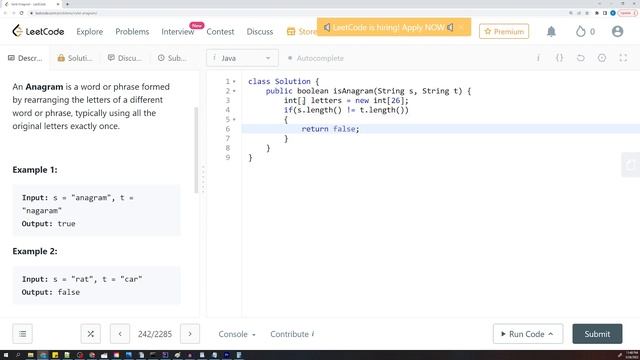
Task: Click the '242/2285' problem counter
Action: pos(155,334)
